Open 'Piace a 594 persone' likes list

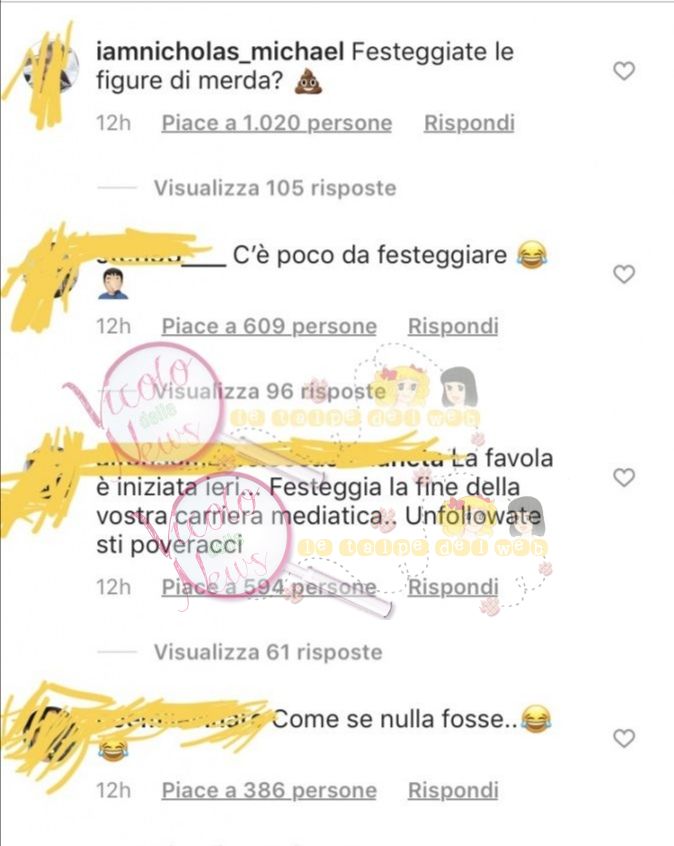(269, 587)
